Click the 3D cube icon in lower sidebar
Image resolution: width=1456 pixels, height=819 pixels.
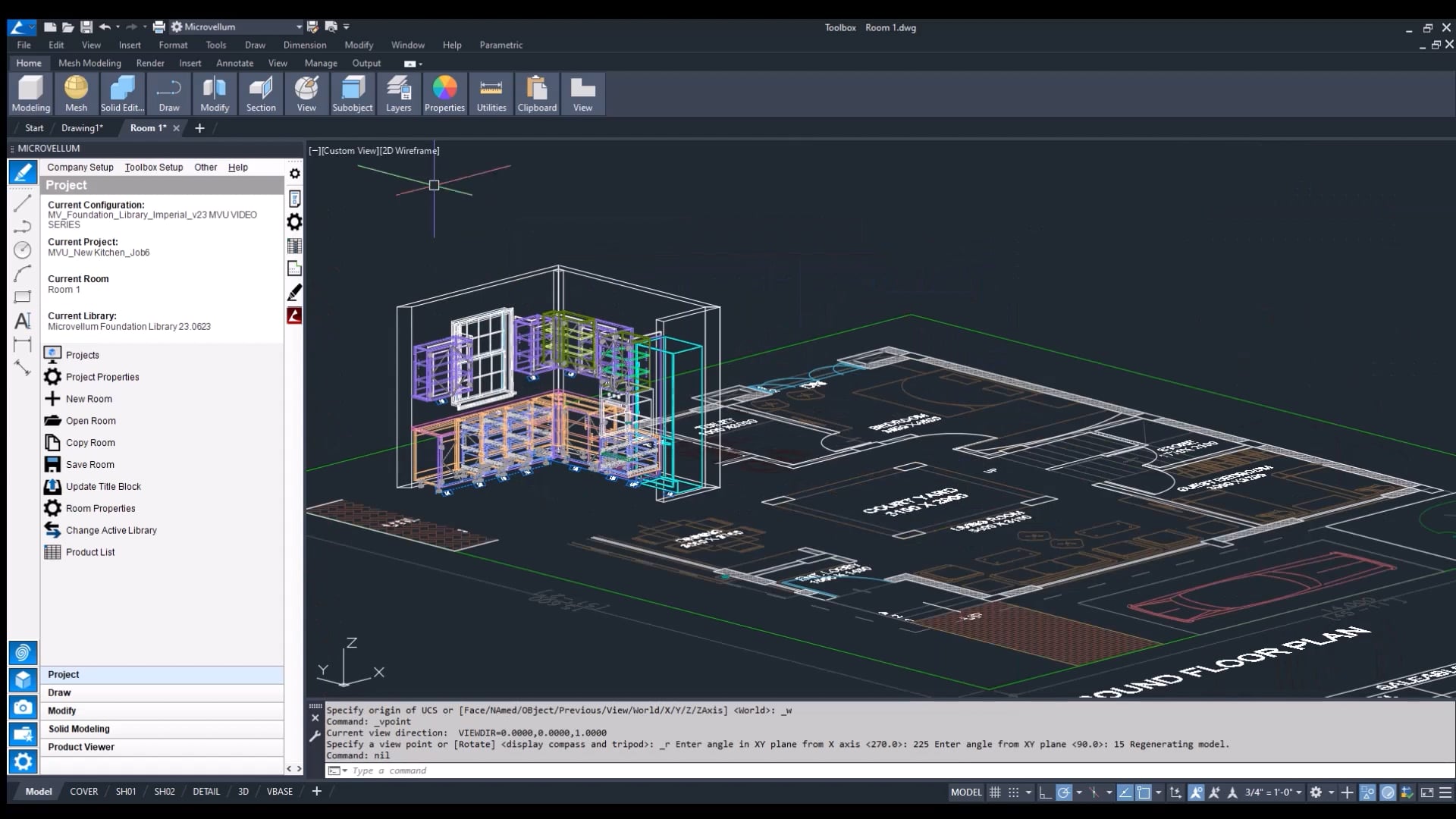pos(23,679)
